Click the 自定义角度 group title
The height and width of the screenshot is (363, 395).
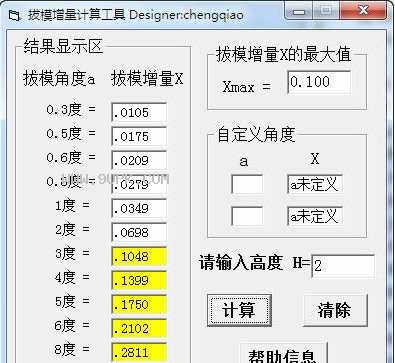[256, 135]
